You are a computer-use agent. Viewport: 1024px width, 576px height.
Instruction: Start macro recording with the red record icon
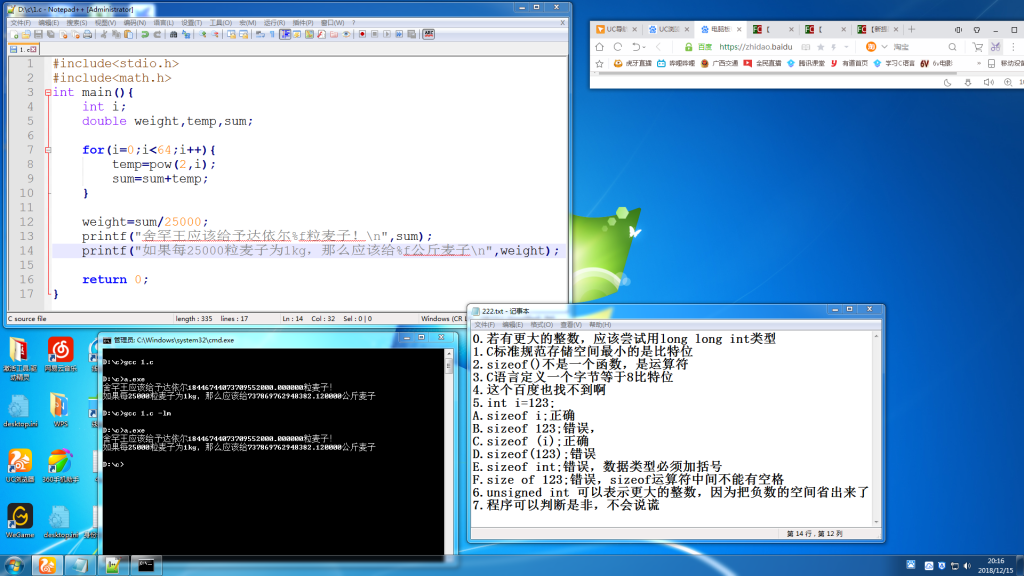coord(362,35)
